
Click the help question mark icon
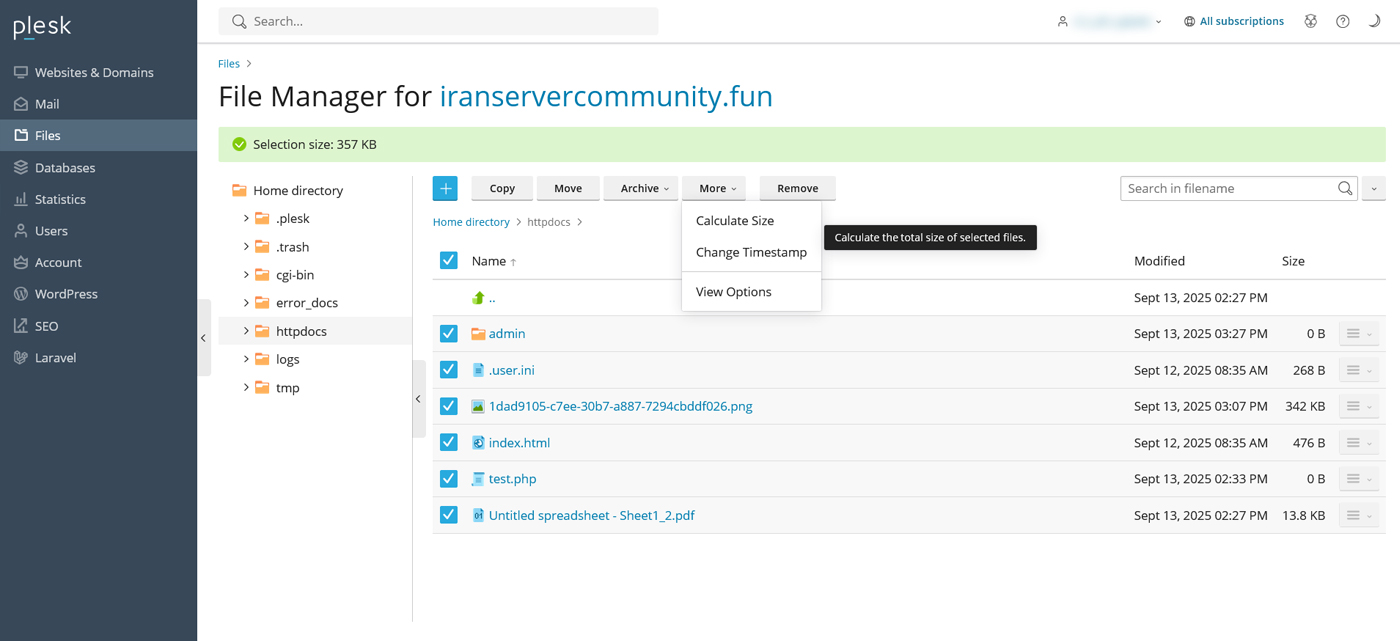(x=1342, y=21)
